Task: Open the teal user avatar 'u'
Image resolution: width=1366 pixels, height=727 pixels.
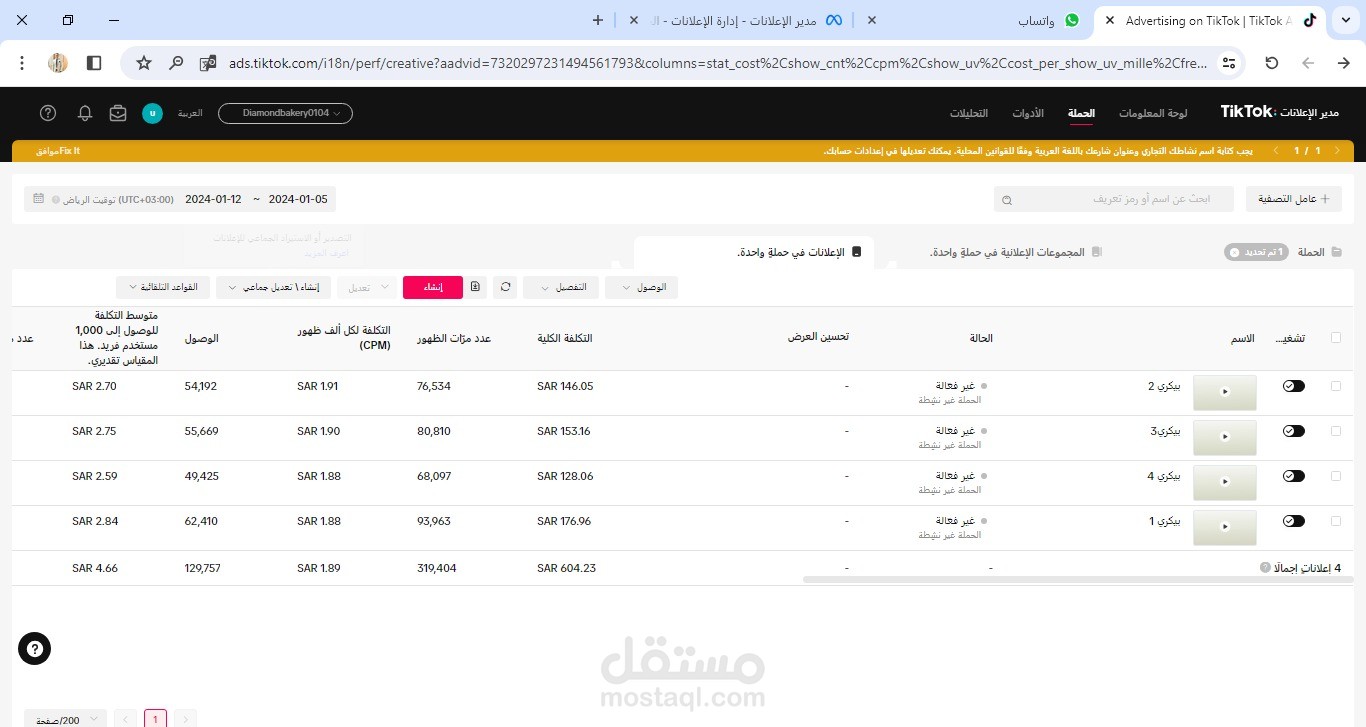Action: click(x=152, y=113)
